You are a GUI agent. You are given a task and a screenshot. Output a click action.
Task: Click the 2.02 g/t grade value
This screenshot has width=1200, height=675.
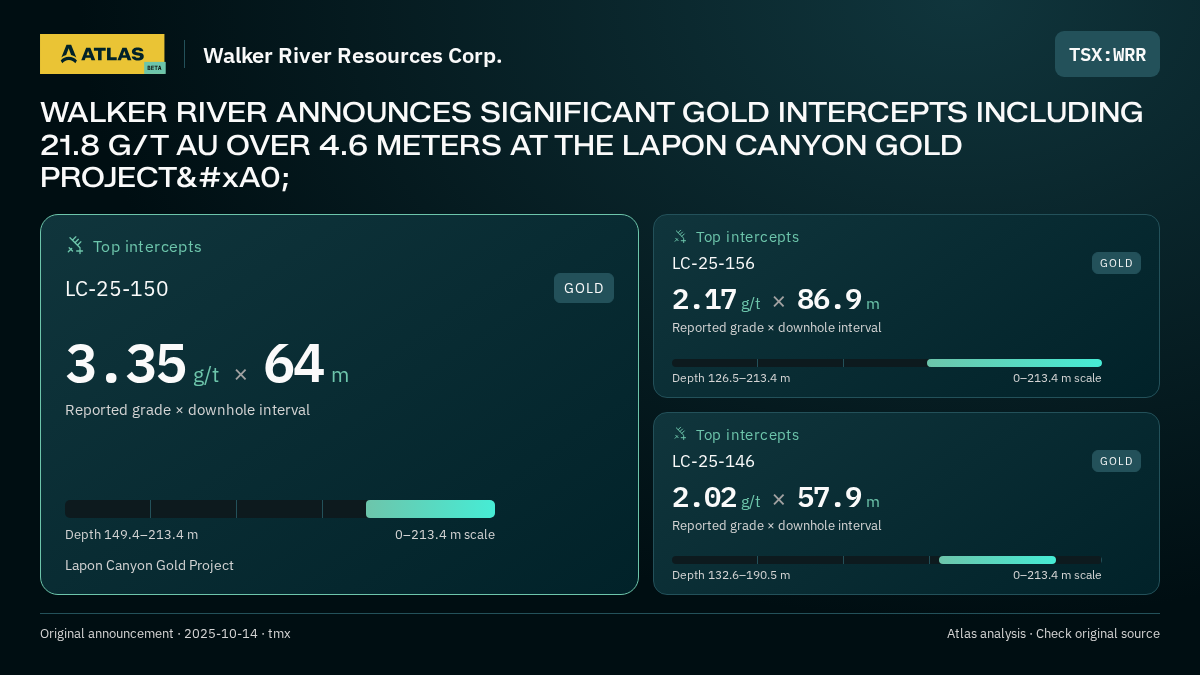716,498
